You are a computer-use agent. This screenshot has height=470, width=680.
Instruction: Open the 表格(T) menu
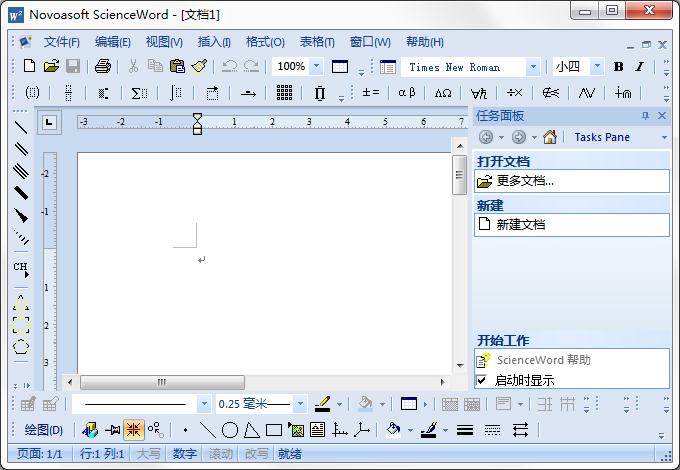coord(317,42)
